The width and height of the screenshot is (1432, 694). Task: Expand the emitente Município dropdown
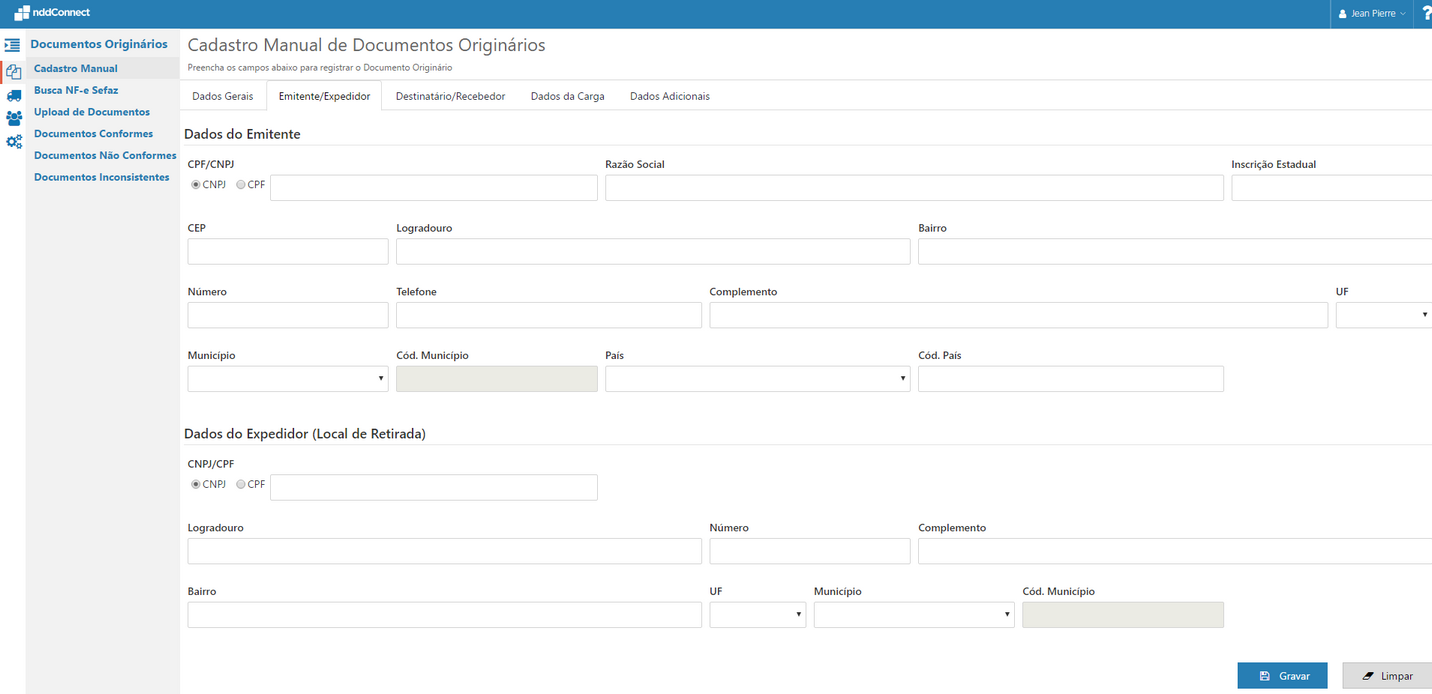[288, 379]
